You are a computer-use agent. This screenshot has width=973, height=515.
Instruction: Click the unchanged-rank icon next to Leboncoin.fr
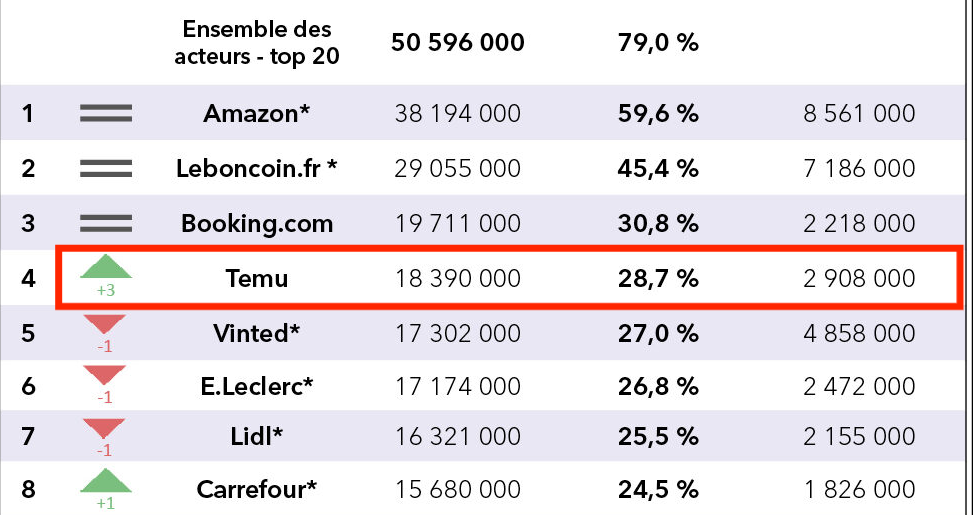pyautogui.click(x=105, y=169)
